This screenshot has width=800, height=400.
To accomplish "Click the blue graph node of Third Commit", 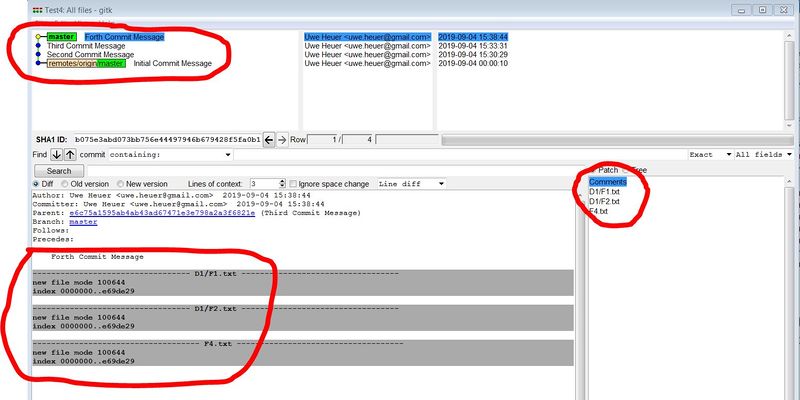I will tap(39, 46).
